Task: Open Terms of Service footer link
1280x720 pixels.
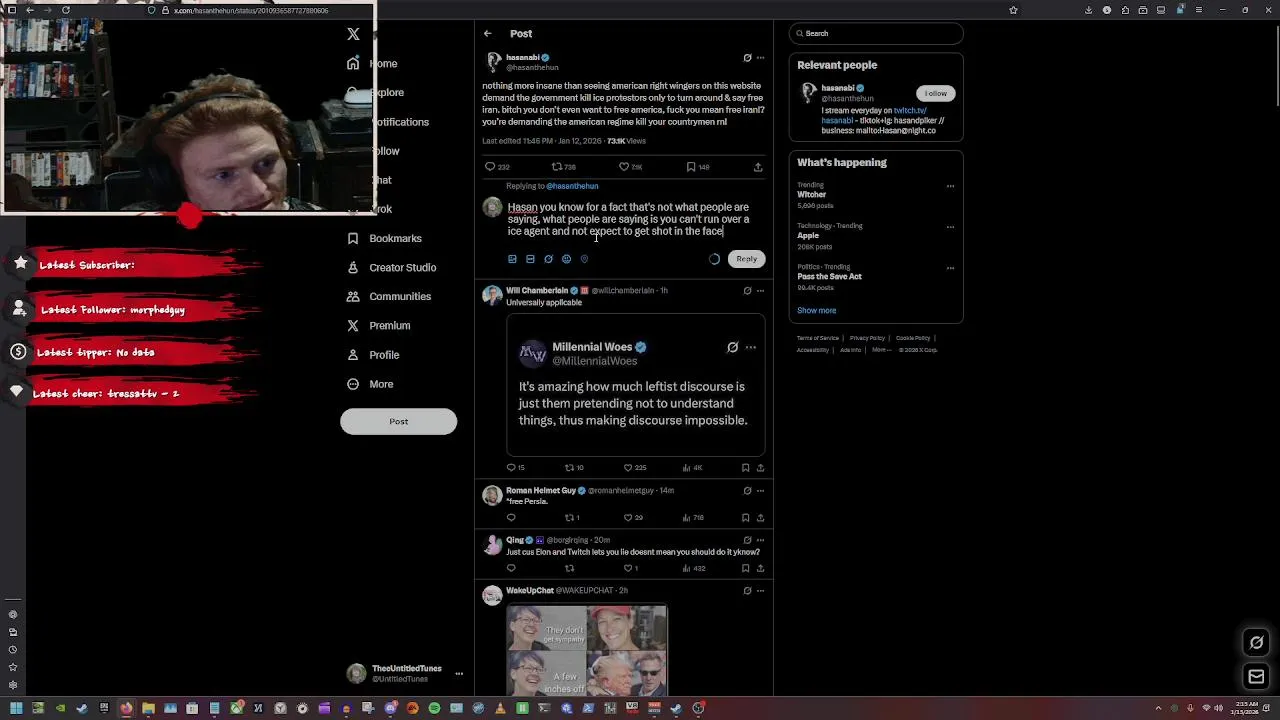Action: [818, 338]
